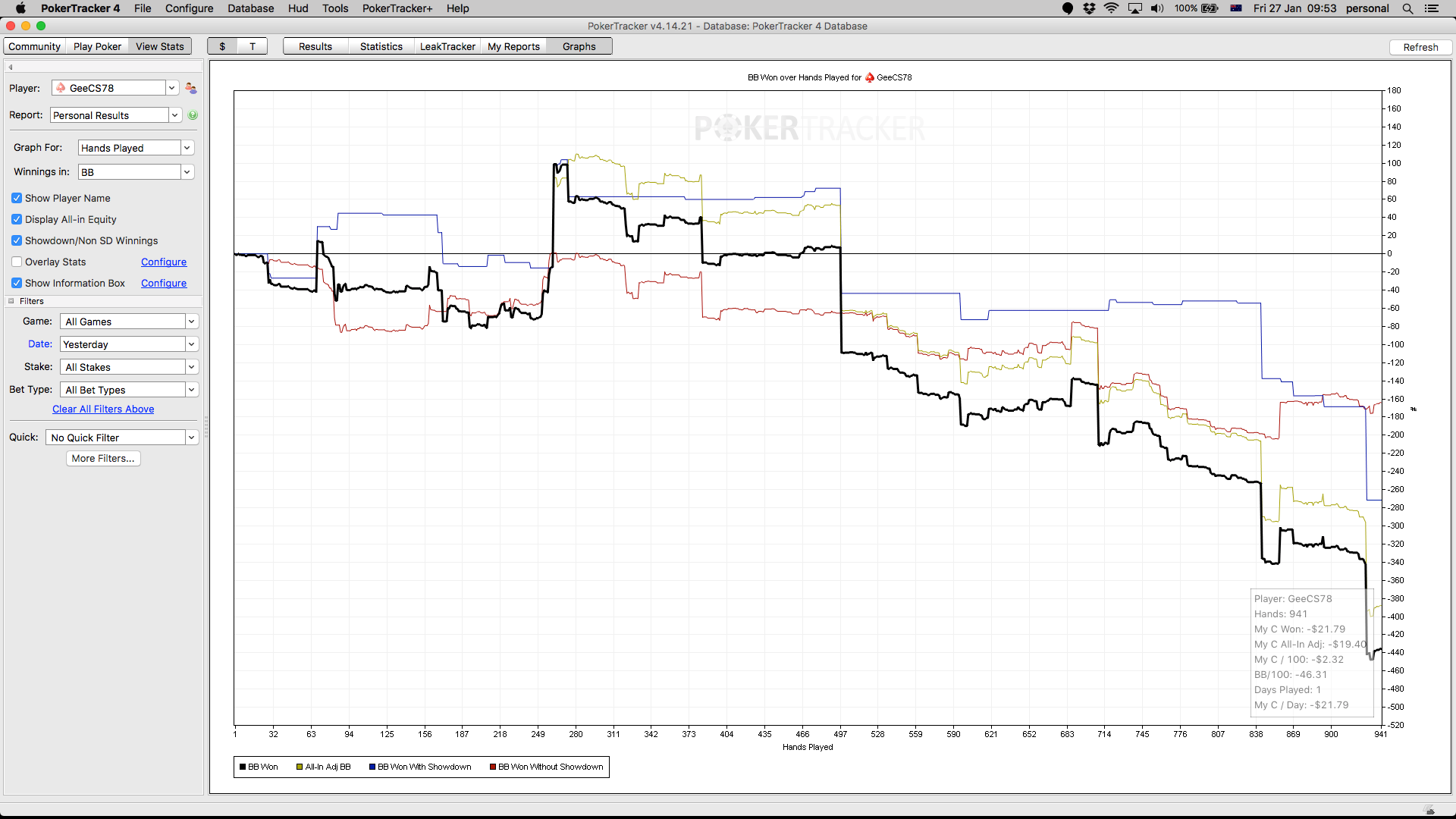Click Clear All Filters Above link
Viewport: 1456px width, 819px height.
[x=103, y=409]
